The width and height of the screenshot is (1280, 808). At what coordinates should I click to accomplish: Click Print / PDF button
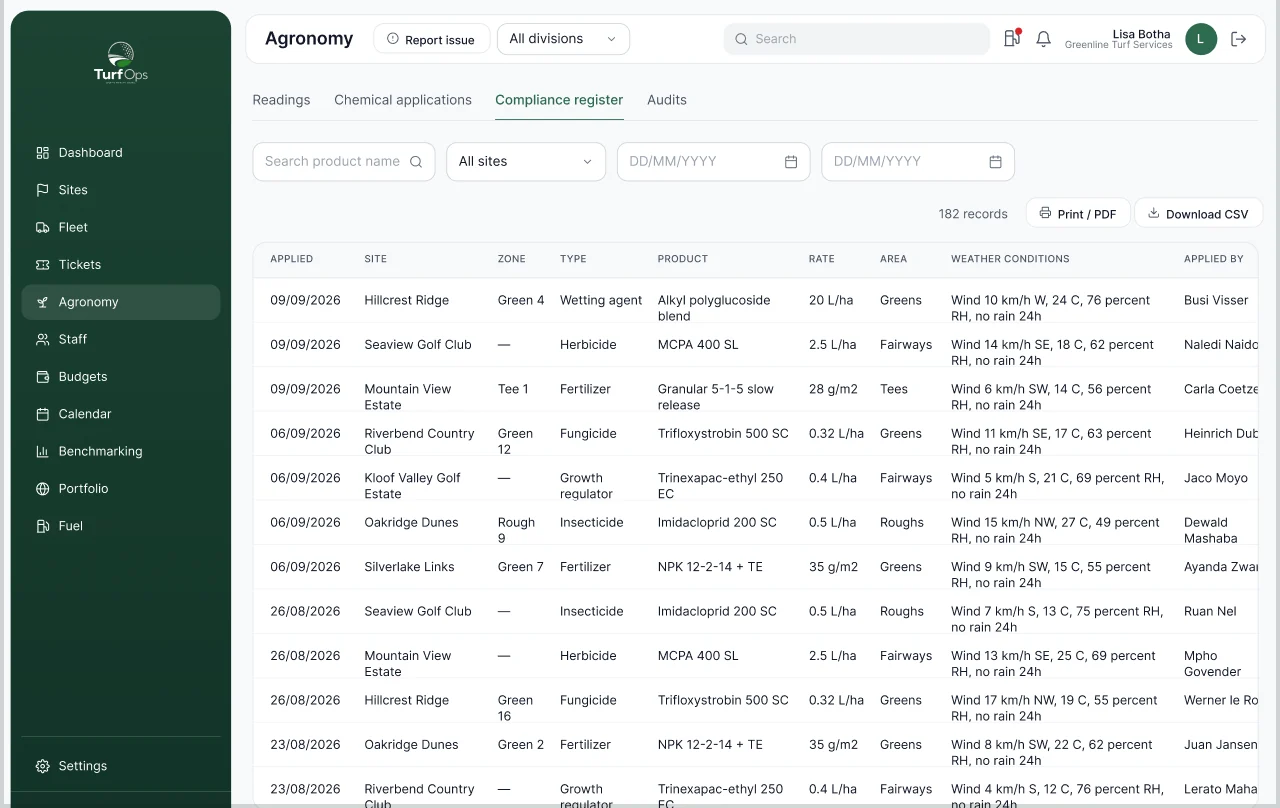coord(1078,214)
